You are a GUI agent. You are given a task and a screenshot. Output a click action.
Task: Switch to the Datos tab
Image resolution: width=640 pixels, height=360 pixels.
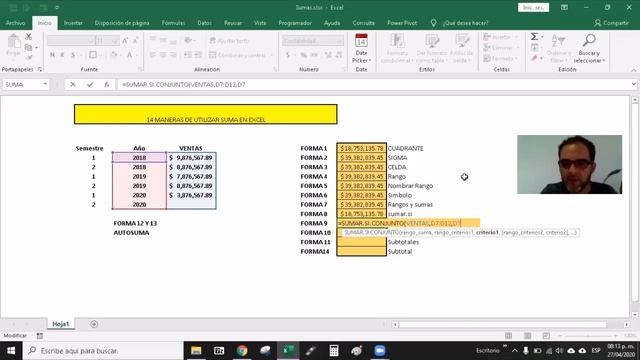[x=204, y=23]
